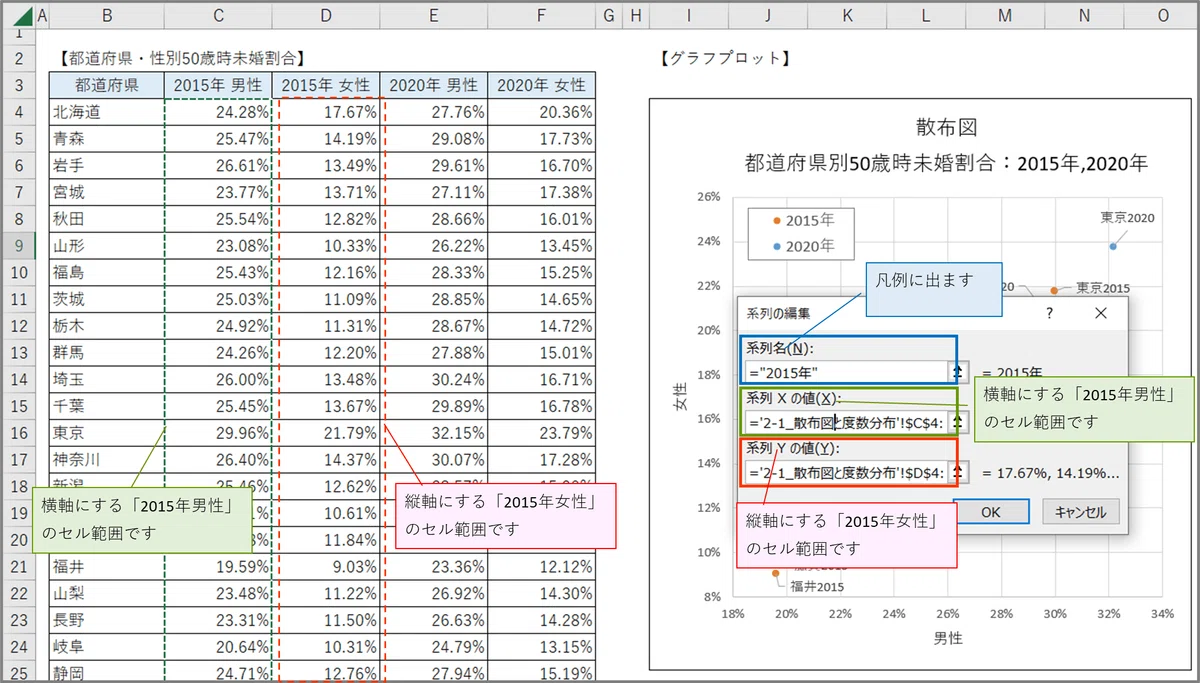Image resolution: width=1200 pixels, height=683 pixels.
Task: Select the 北海道 cell
Action: tap(106, 112)
